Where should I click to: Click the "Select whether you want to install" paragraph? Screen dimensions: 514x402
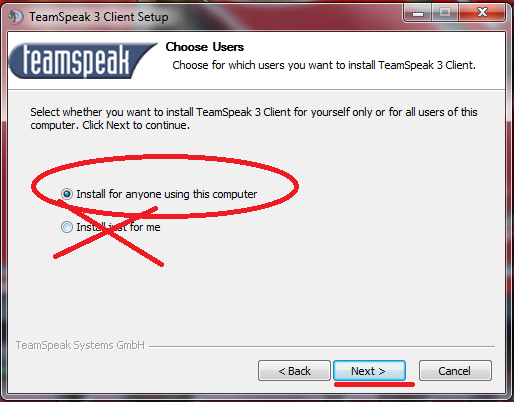[x=254, y=118]
